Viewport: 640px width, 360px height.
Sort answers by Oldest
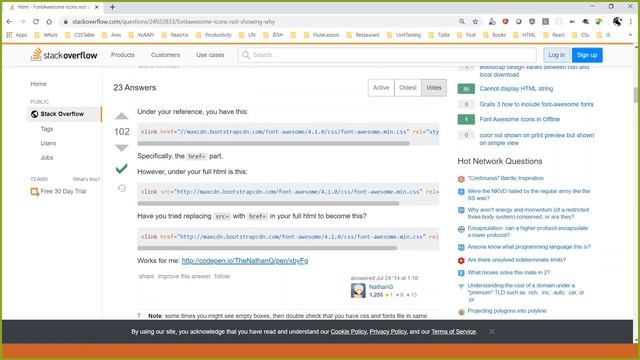408,88
